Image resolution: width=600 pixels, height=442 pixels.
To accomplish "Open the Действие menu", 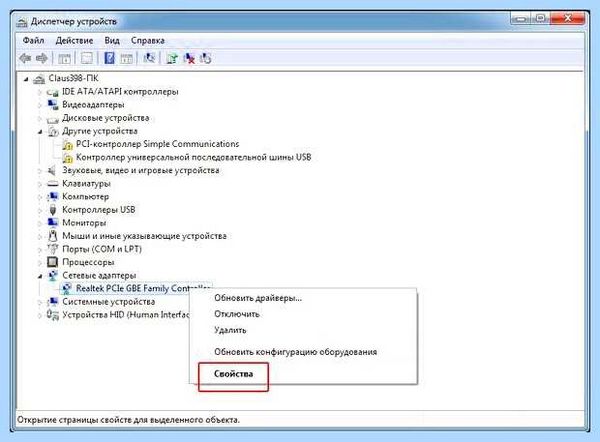I will tap(75, 41).
